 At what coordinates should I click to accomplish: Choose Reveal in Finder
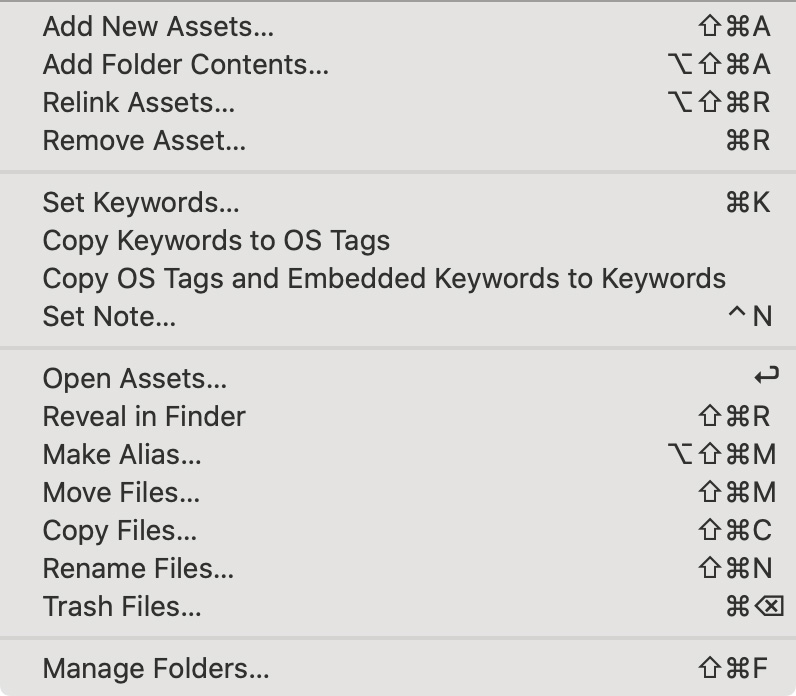(x=398, y=417)
